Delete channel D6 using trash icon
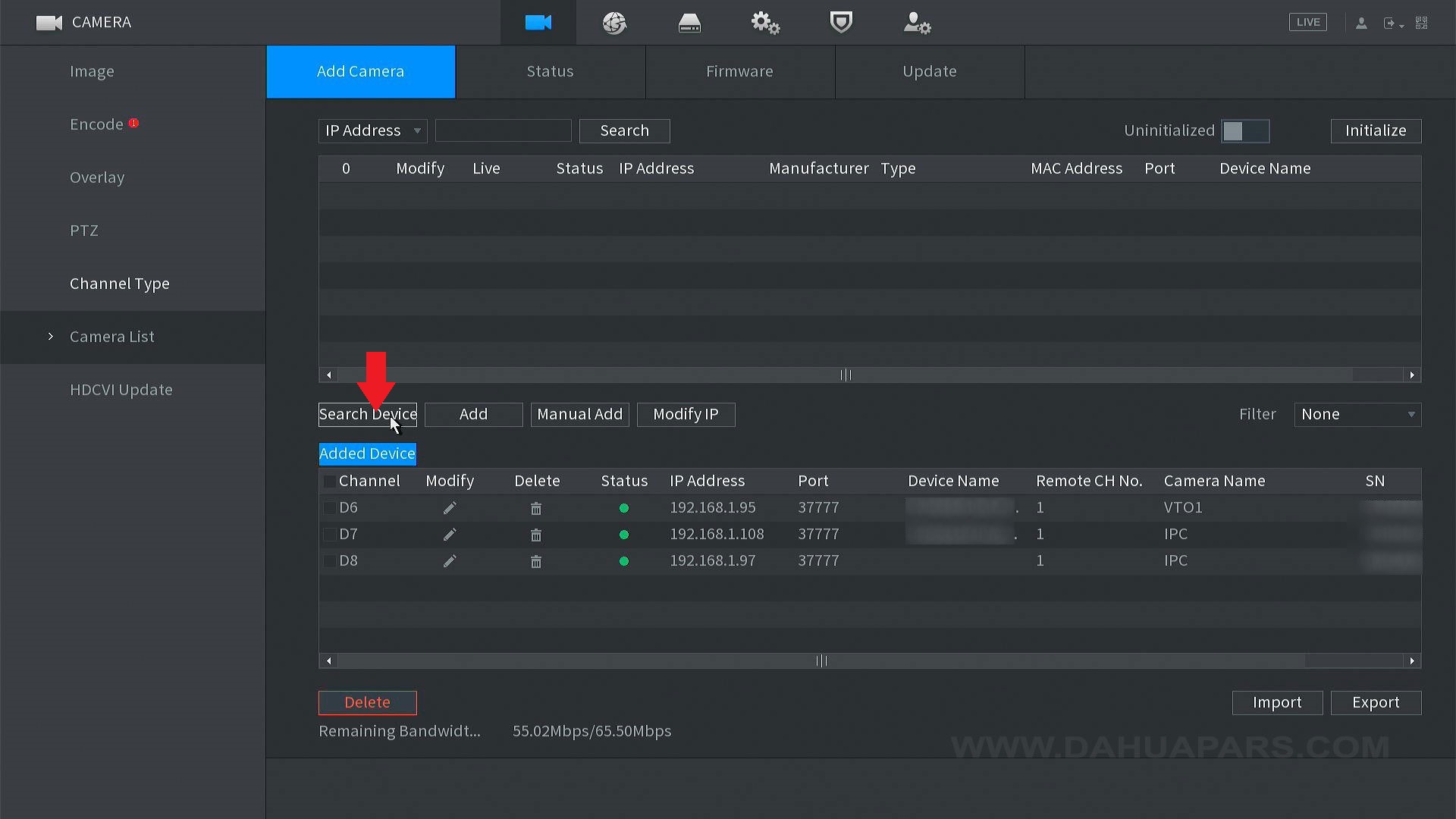Viewport: 1456px width, 819px height. point(536,508)
